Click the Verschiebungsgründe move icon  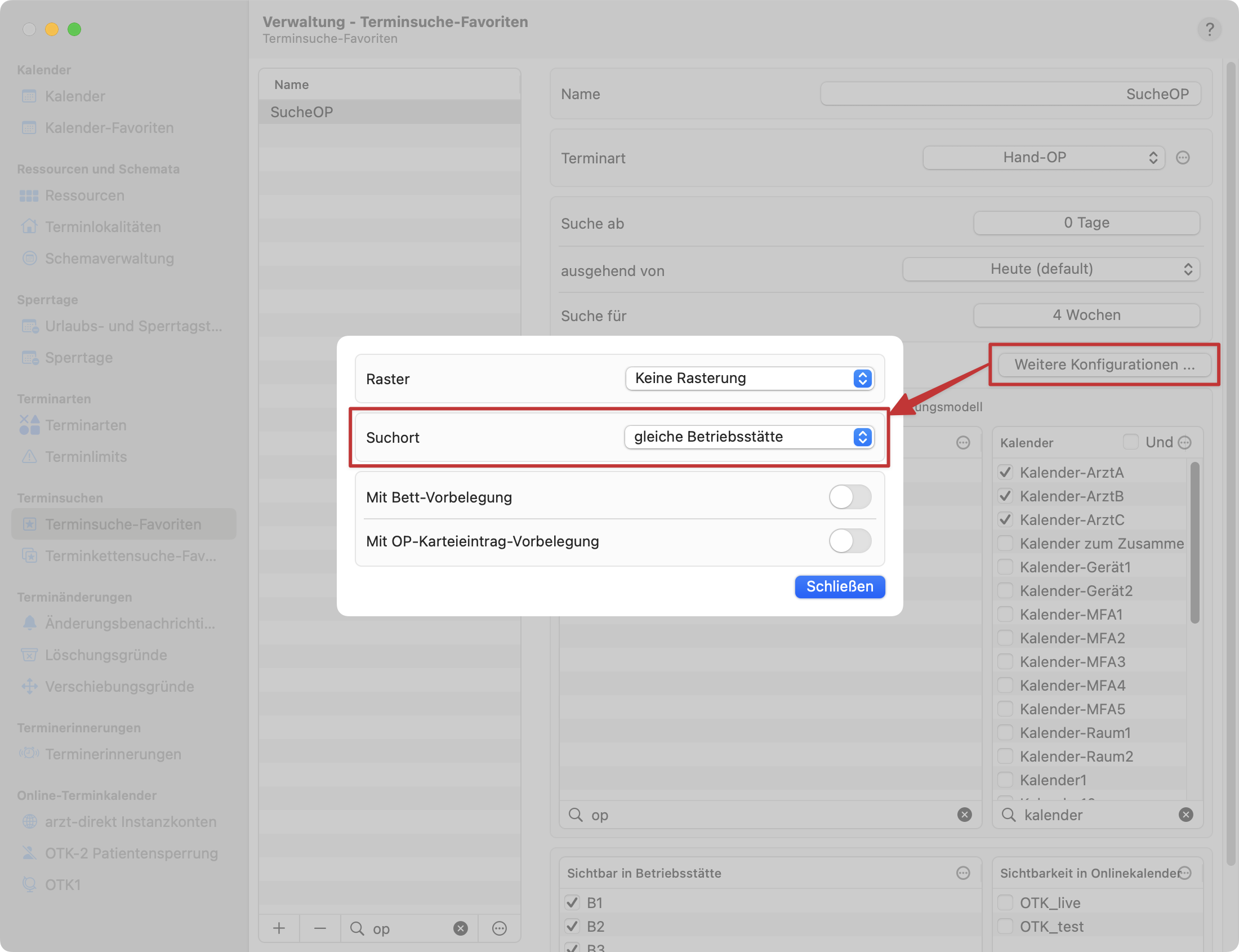29,686
